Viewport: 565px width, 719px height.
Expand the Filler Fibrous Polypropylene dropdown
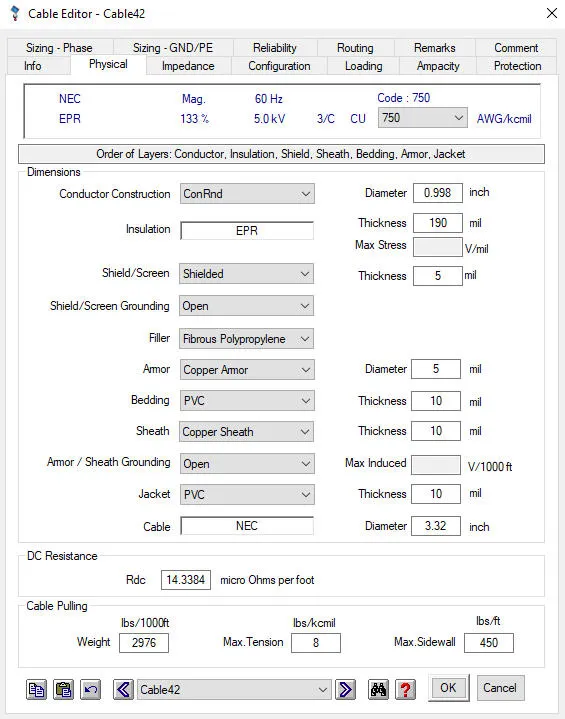pyautogui.click(x=247, y=339)
